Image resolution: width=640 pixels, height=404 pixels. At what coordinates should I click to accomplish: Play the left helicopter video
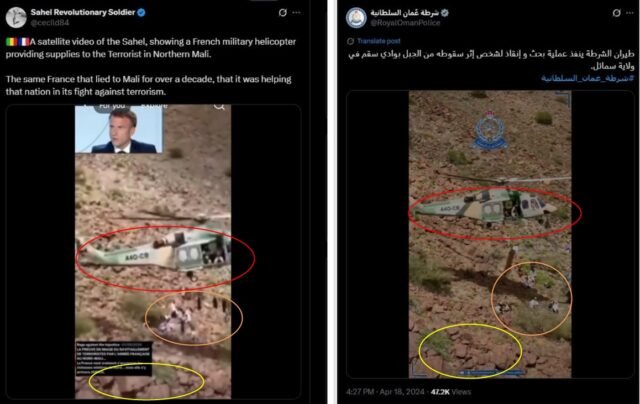[153, 252]
